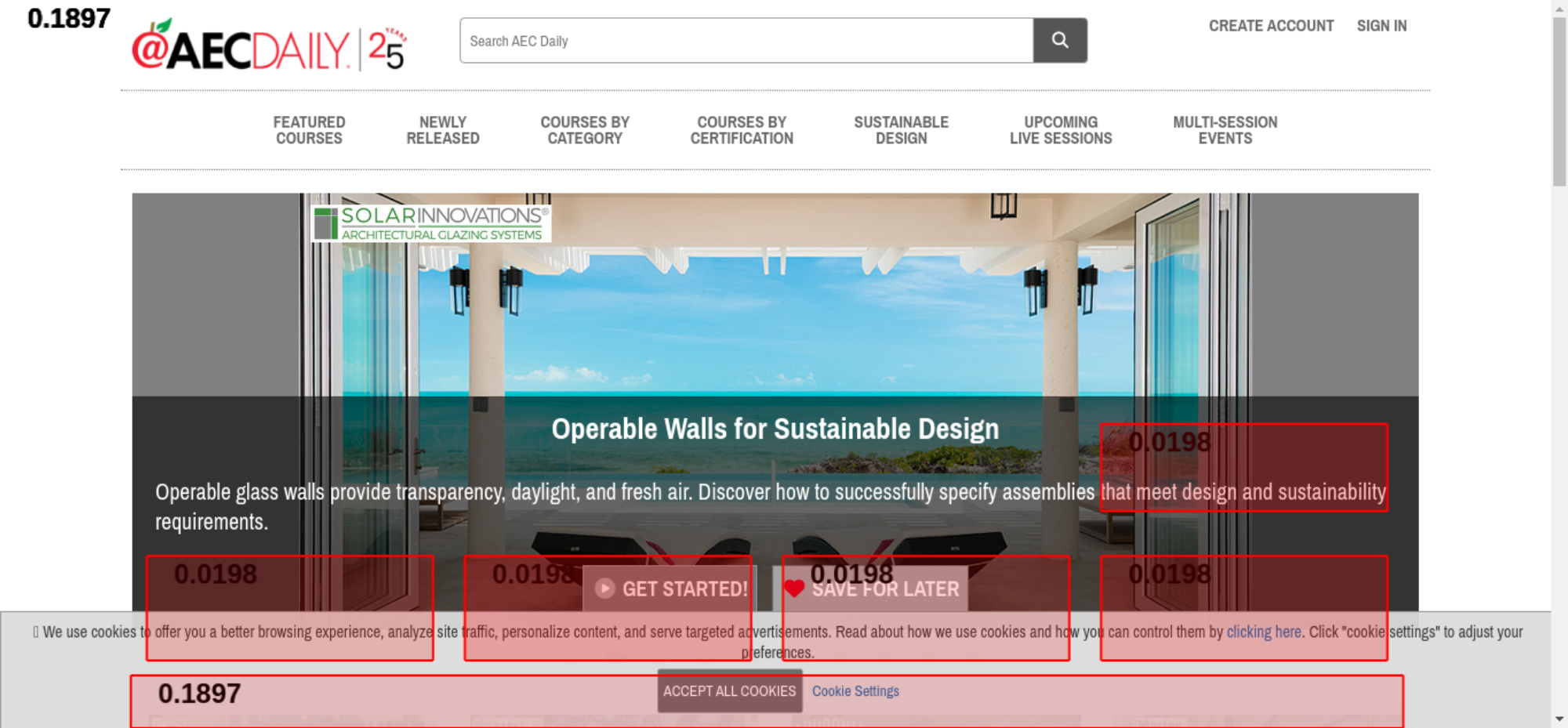Accept all cookies in the banner
1568x728 pixels.
[x=729, y=691]
